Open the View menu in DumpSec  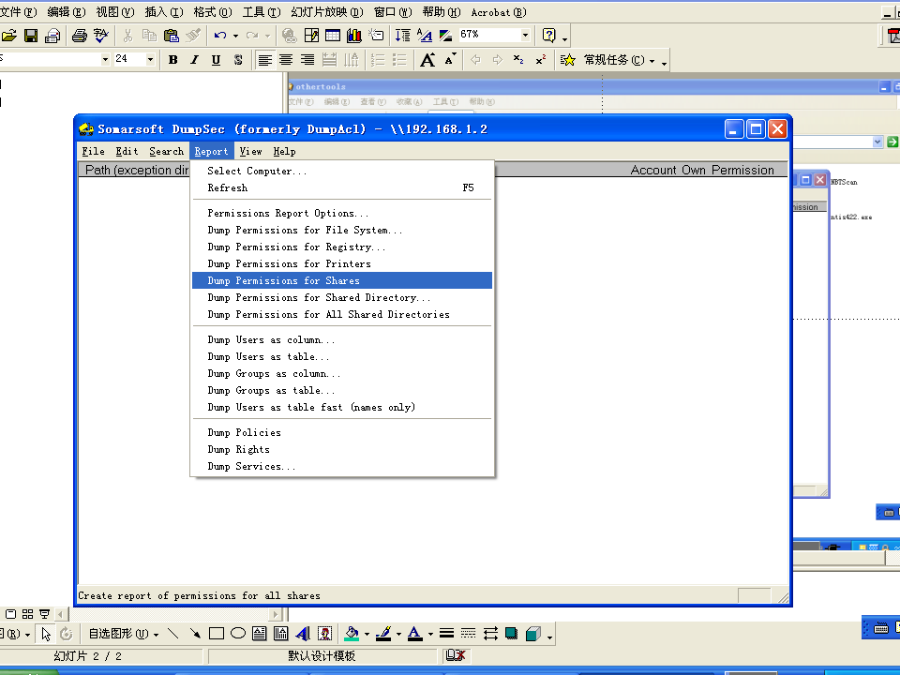(x=251, y=152)
